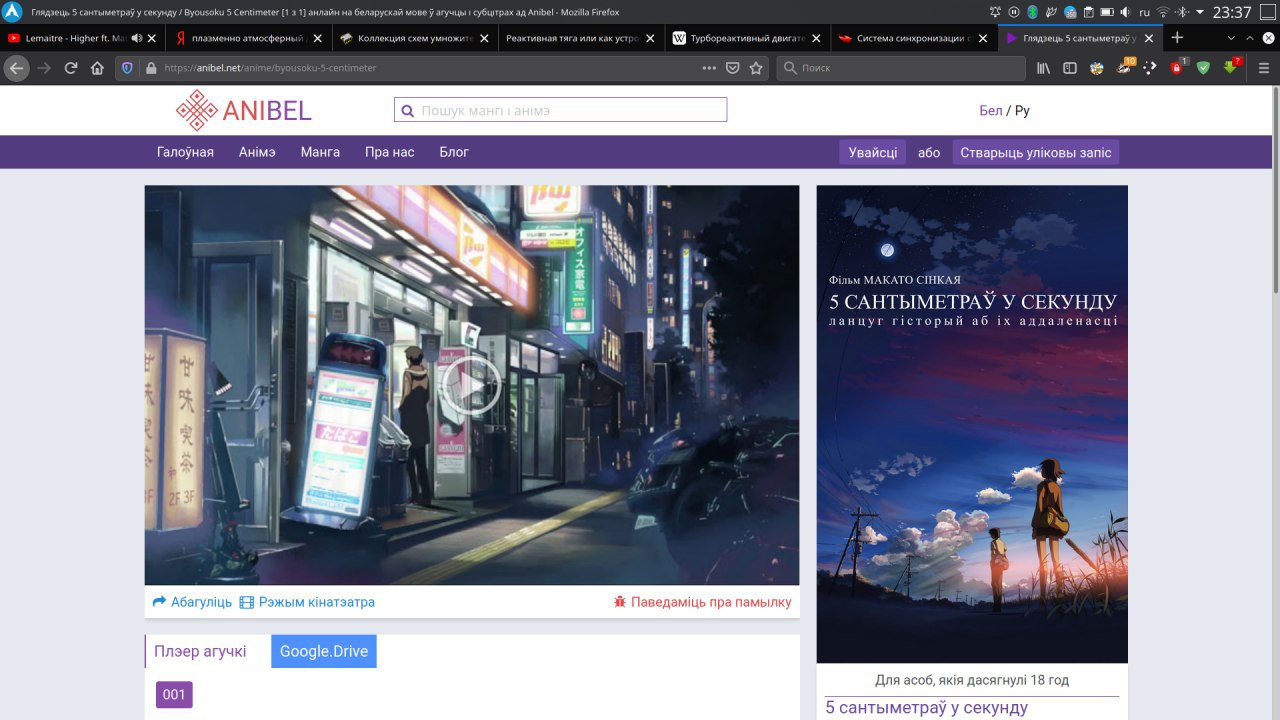Select the Плээр агучкі tab
This screenshot has width=1280, height=720.
point(200,651)
